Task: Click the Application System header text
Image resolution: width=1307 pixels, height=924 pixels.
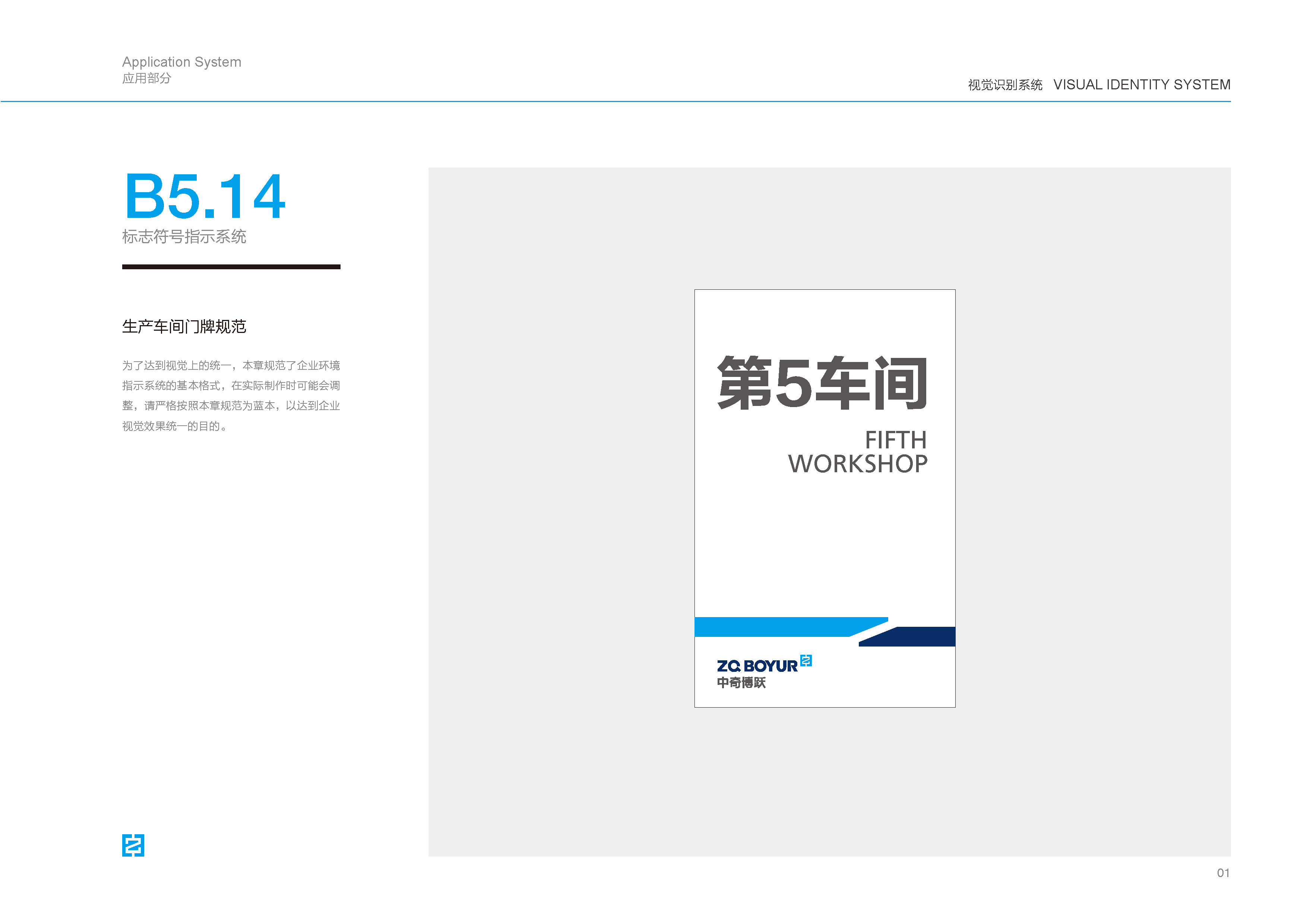Action: click(x=181, y=61)
